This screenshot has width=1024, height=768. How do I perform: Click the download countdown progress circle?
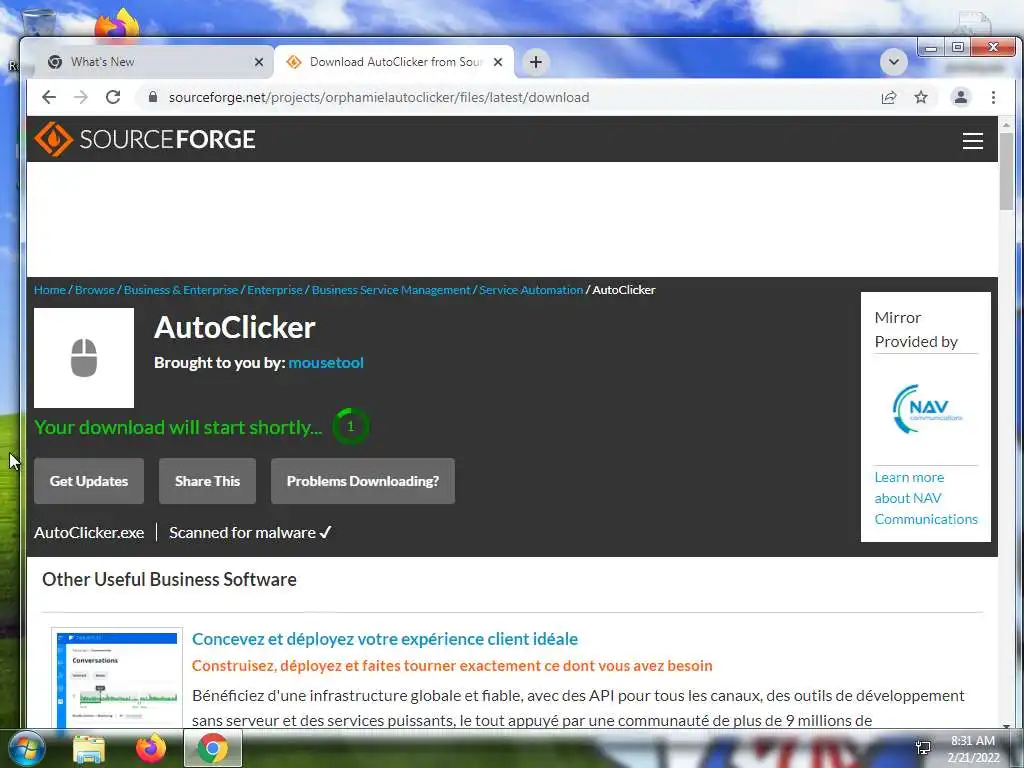click(351, 426)
